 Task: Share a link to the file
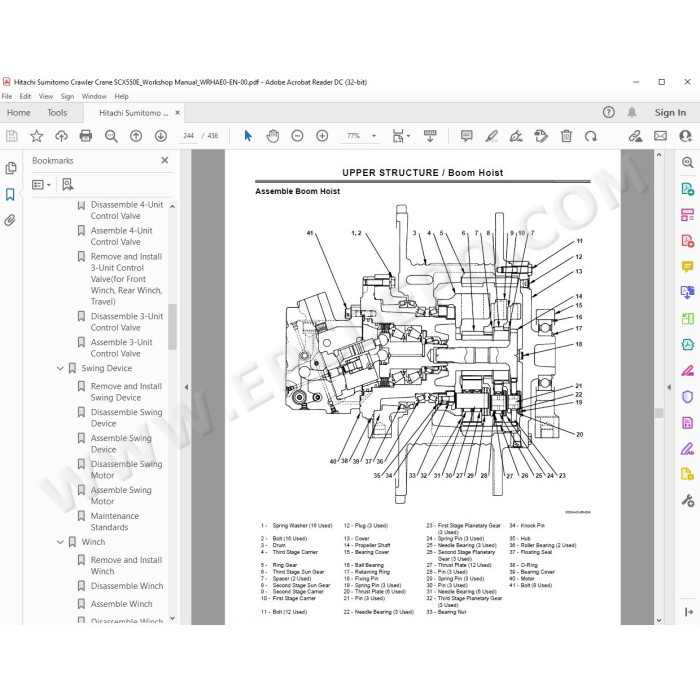[635, 136]
